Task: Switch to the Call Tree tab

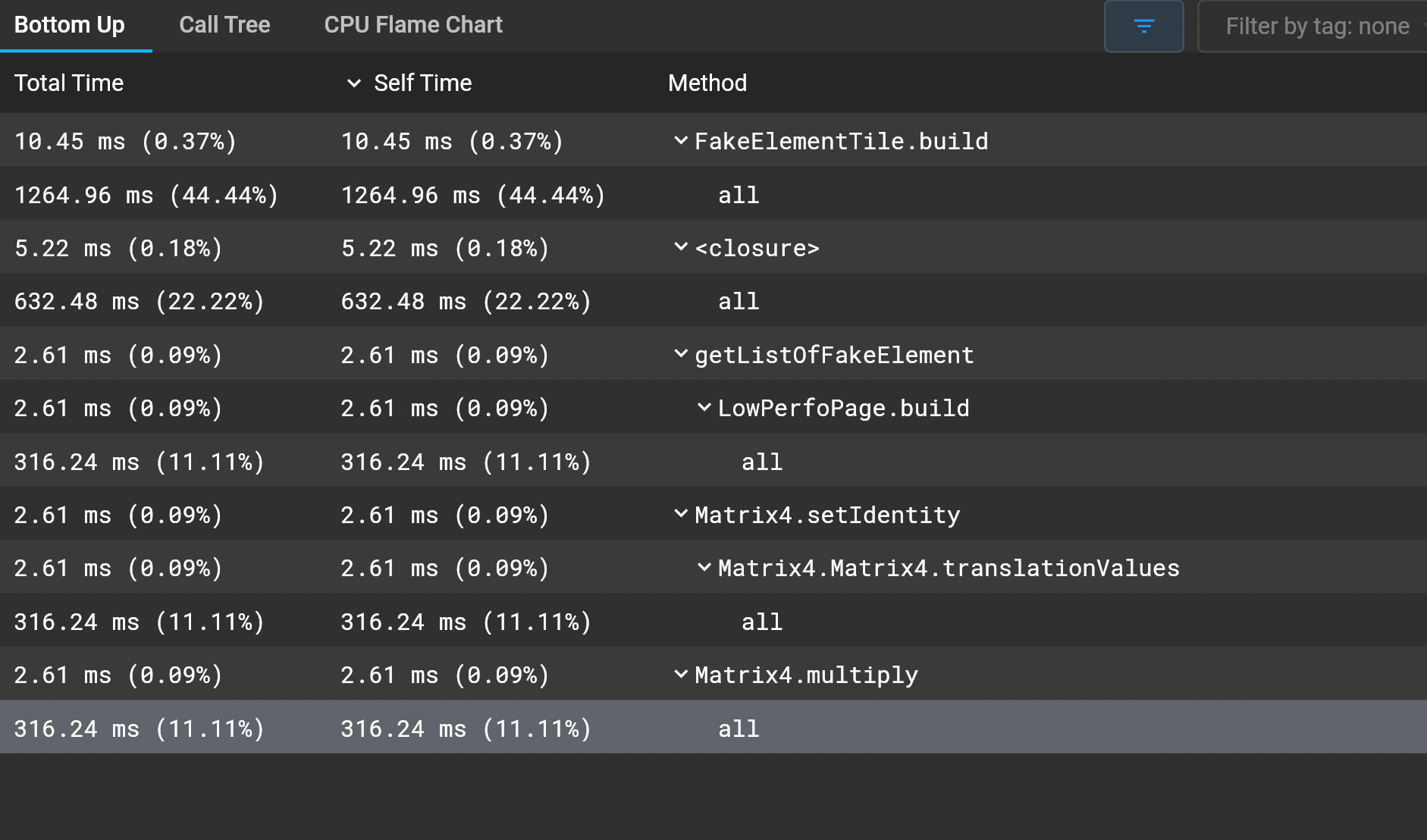Action: (x=224, y=25)
